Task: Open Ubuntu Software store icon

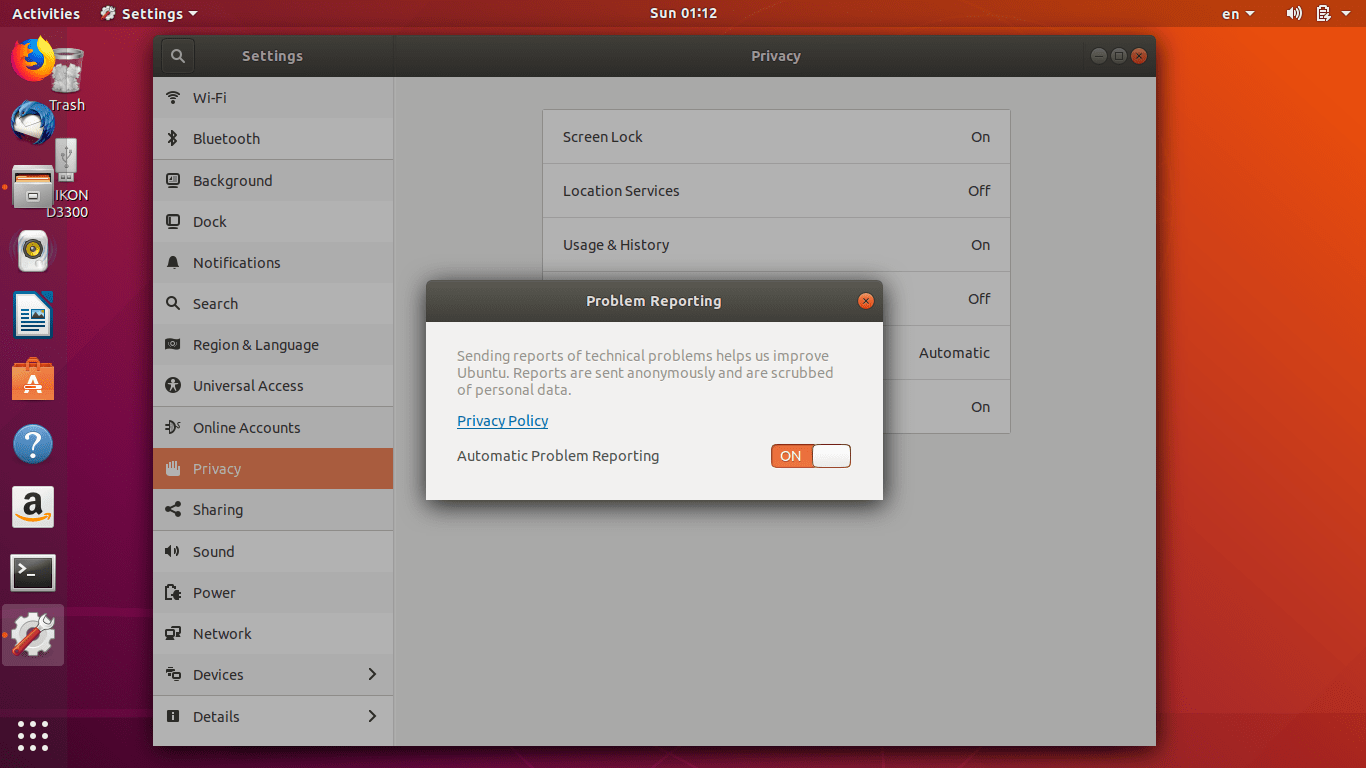Action: tap(32, 380)
